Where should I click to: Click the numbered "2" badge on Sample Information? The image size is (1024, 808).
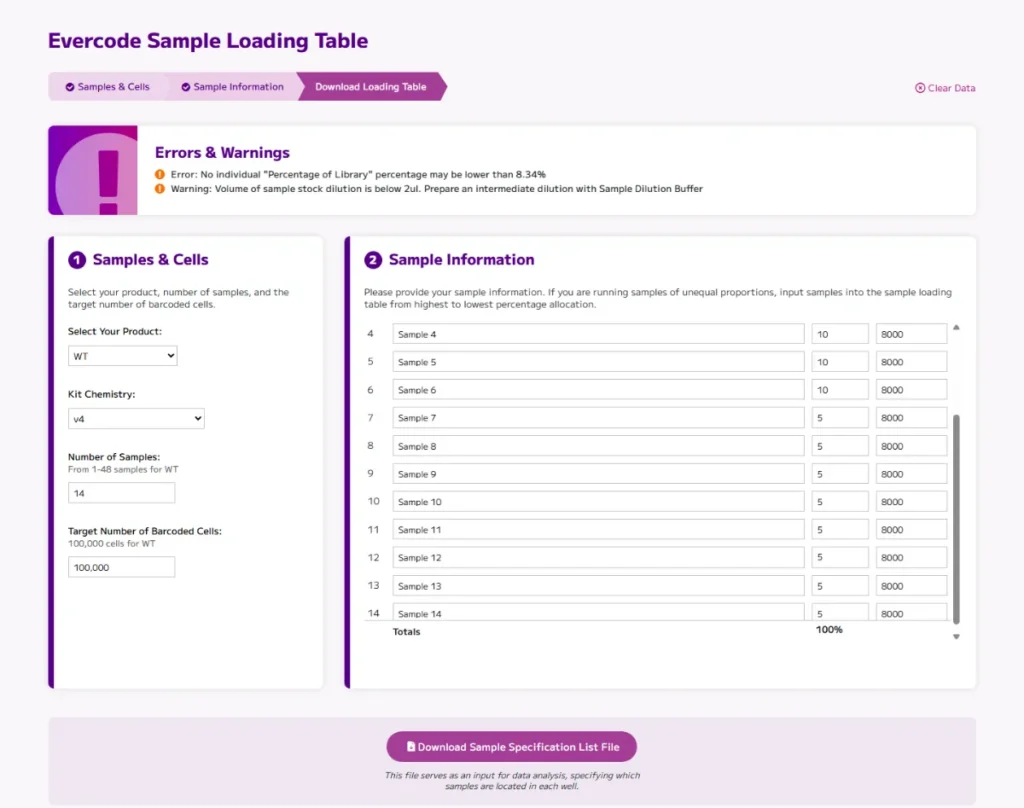coord(371,260)
